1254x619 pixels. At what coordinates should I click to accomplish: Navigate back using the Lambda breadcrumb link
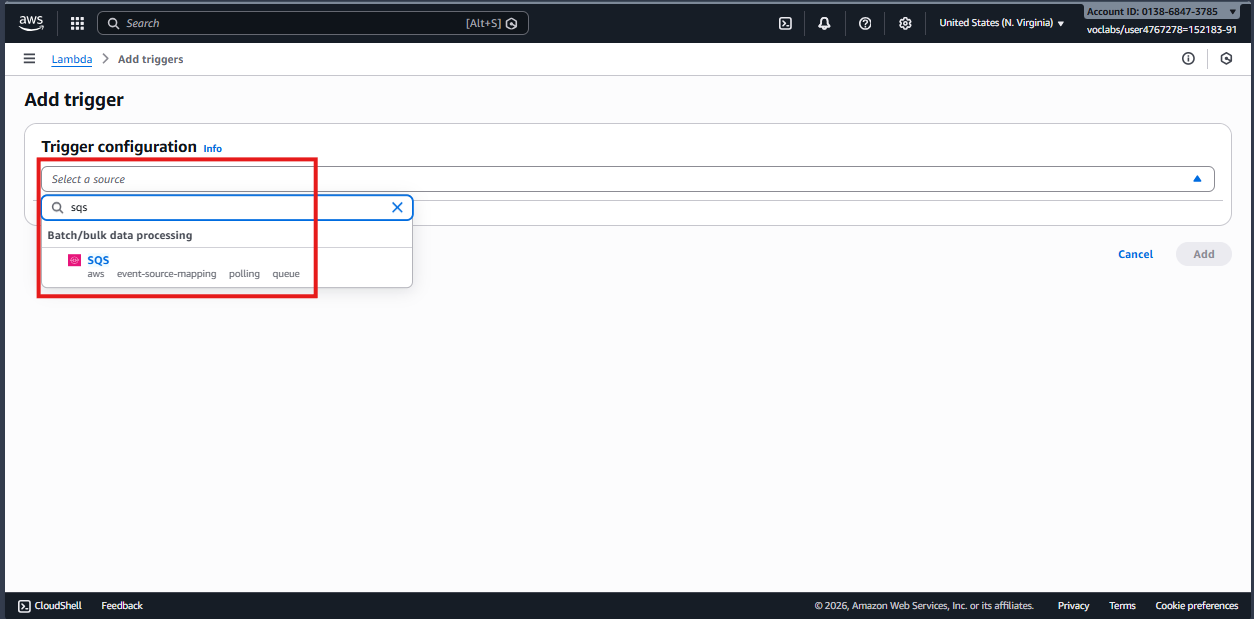[71, 59]
